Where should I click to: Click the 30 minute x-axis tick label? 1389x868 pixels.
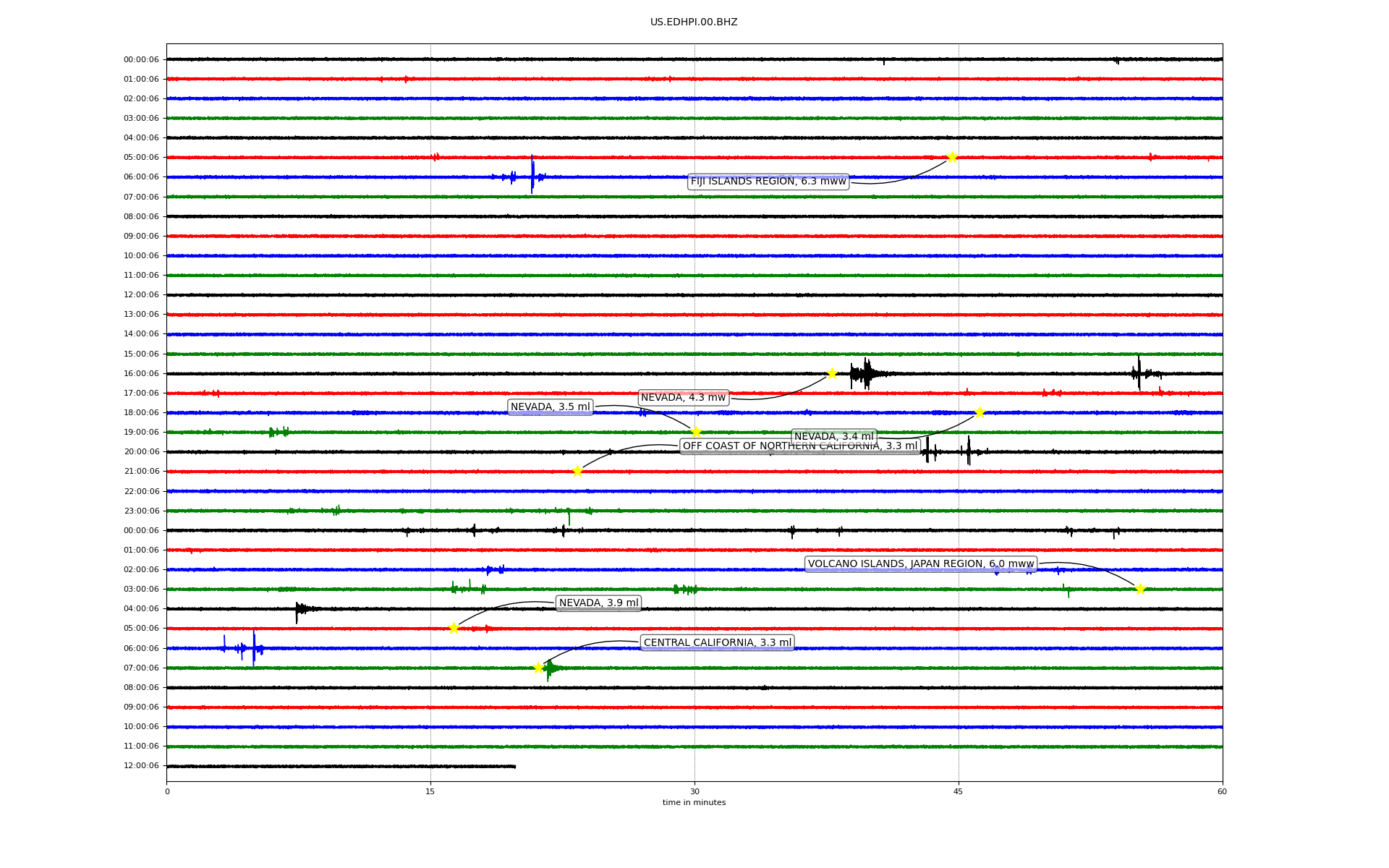point(694,791)
